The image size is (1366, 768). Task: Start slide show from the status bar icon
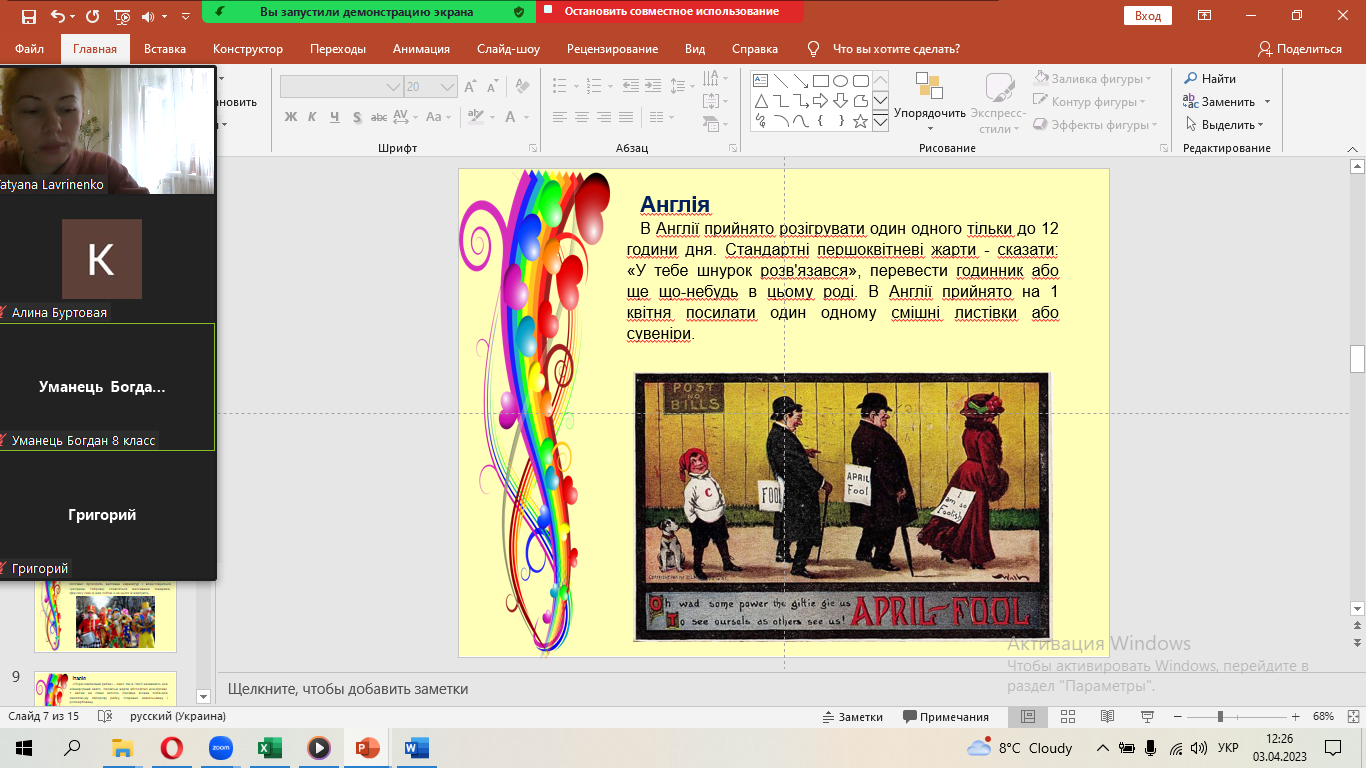1147,717
